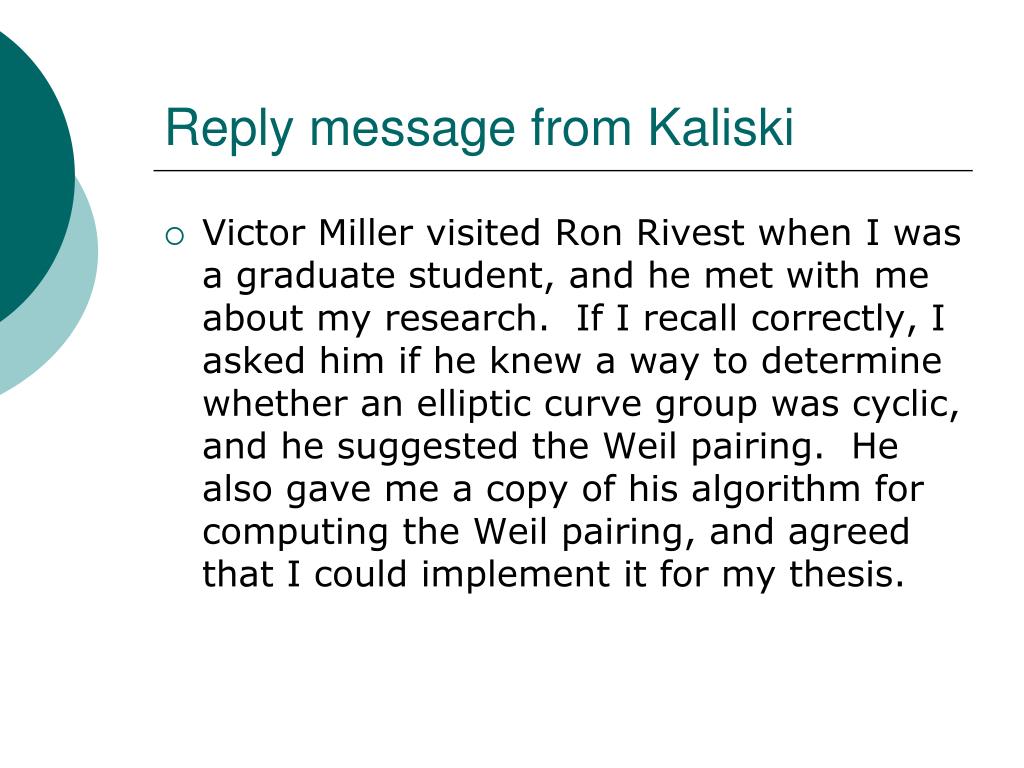Click the word 'thesis' at paragraph end
Viewport: 1024px width, 768px height.
point(846,574)
